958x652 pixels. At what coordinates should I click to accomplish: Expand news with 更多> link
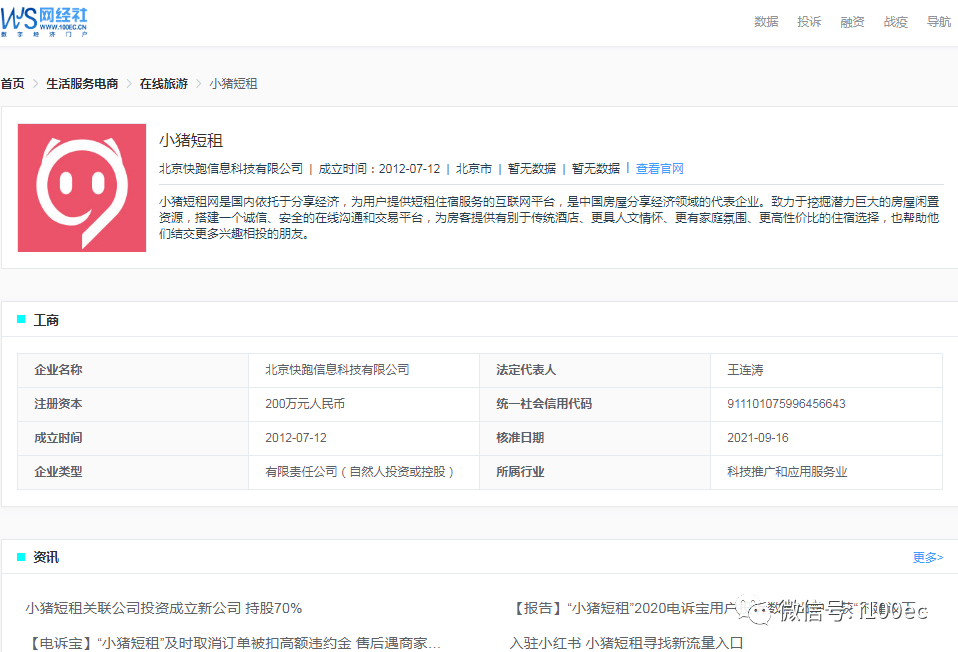pyautogui.click(x=927, y=557)
